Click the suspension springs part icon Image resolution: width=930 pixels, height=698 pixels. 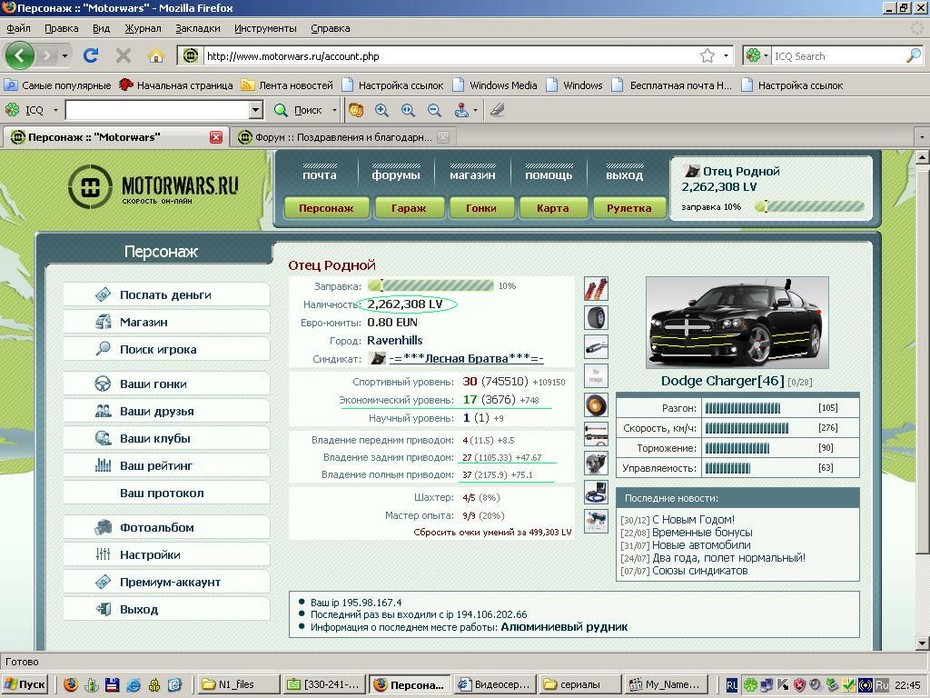[595, 290]
